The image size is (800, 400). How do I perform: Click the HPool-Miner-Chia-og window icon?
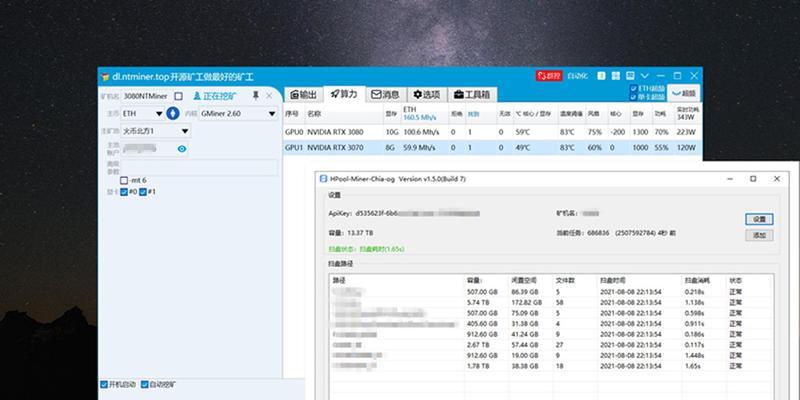point(323,179)
